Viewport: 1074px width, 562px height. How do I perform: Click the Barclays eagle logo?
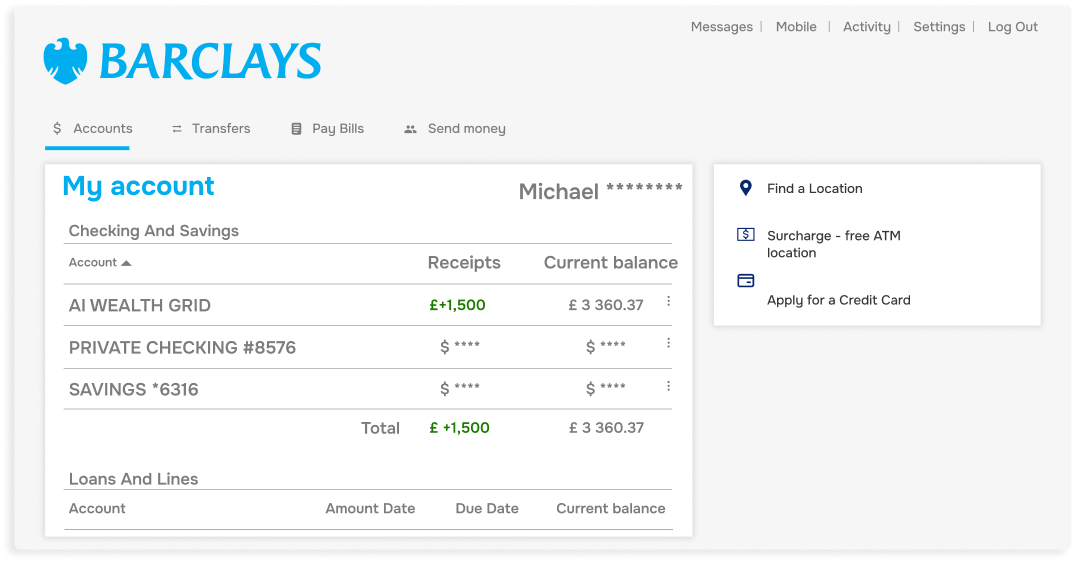coord(66,61)
